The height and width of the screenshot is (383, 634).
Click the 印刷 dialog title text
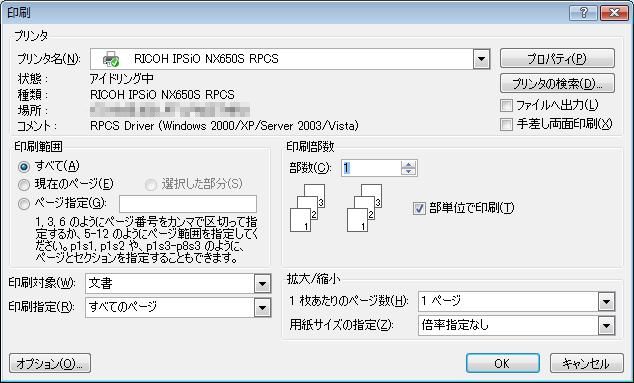point(18,13)
